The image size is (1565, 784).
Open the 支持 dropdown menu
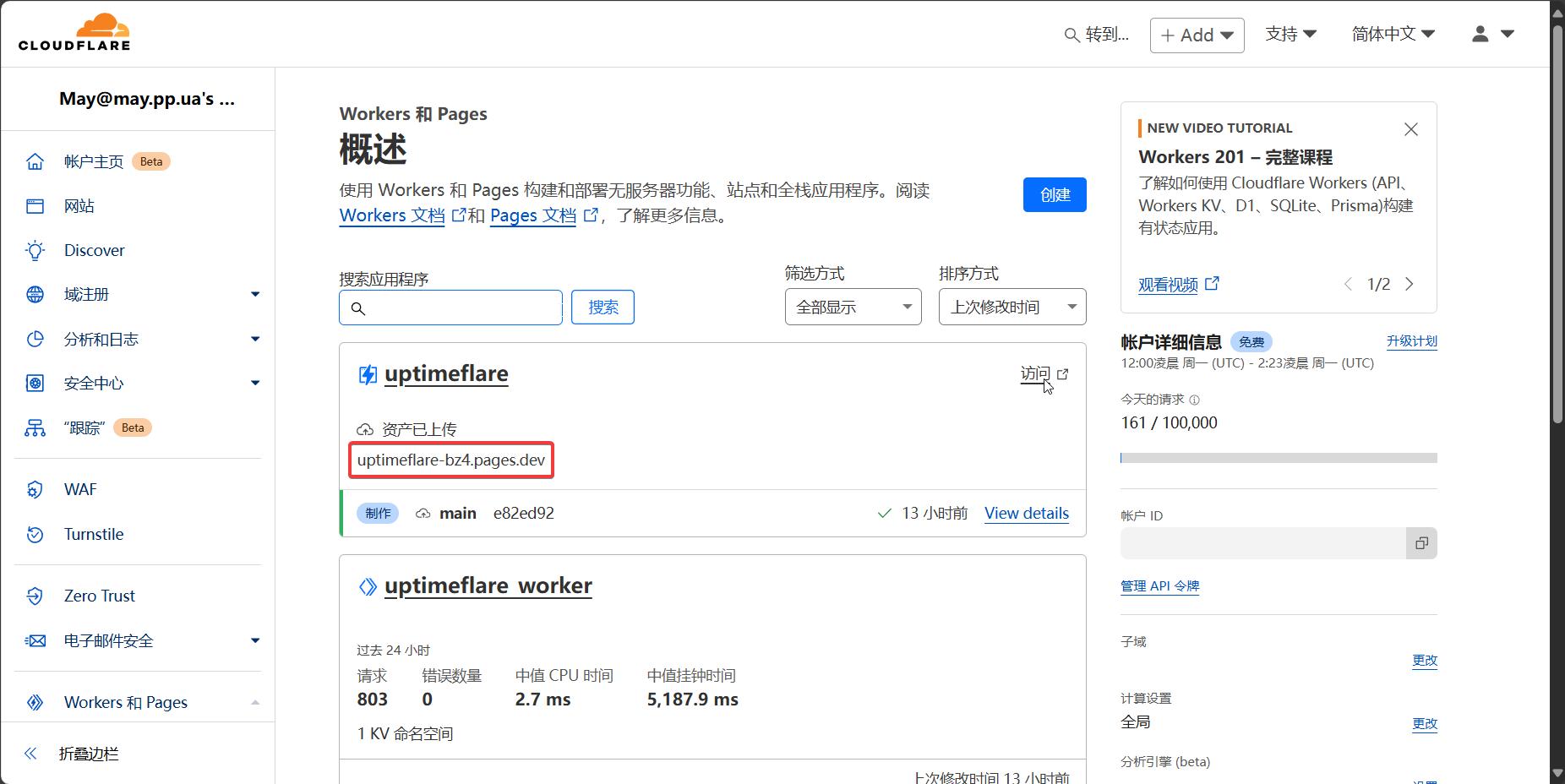pos(1290,34)
